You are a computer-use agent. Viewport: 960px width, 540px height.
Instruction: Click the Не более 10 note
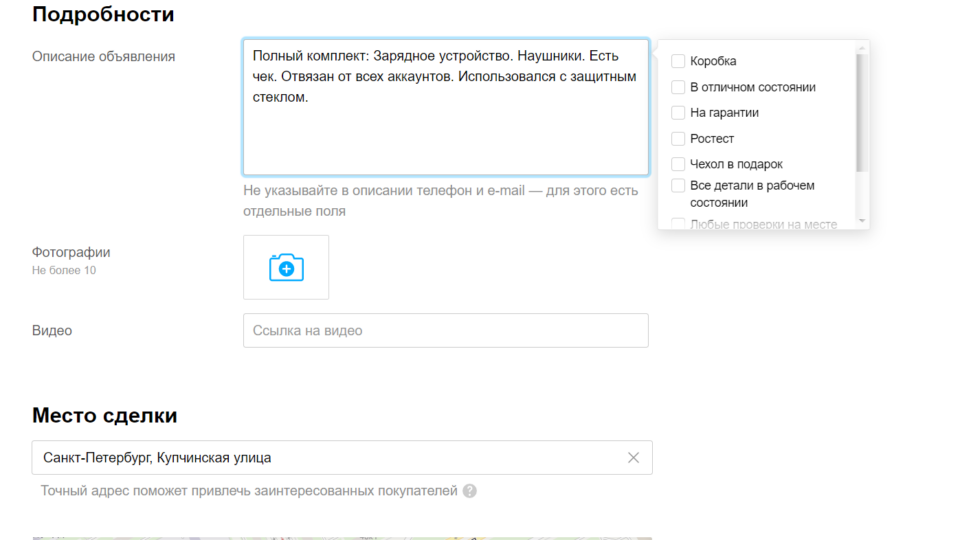click(64, 271)
